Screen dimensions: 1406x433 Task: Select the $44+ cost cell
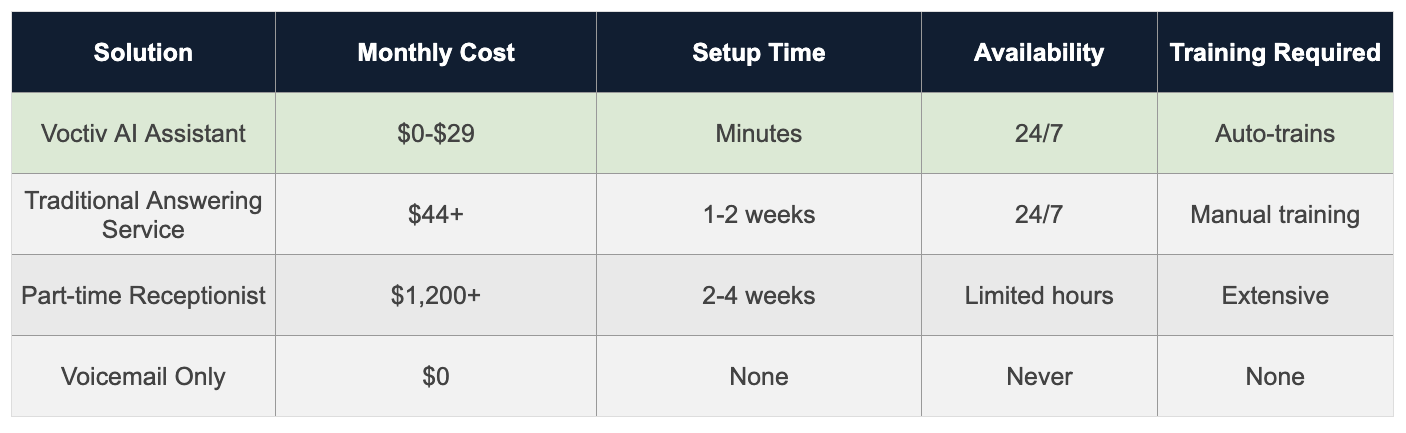[x=436, y=214]
